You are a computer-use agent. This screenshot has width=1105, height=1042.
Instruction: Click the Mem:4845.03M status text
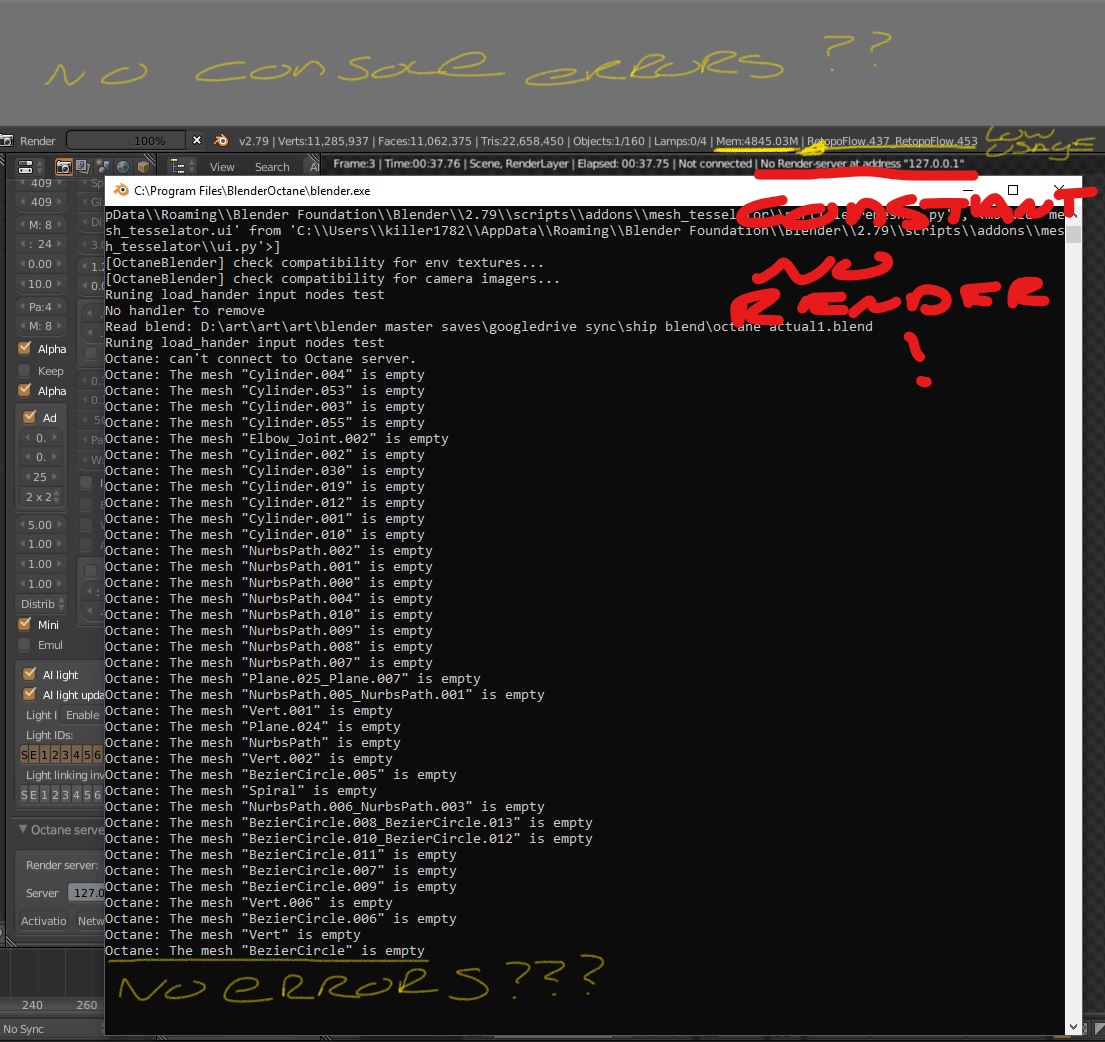(x=757, y=141)
